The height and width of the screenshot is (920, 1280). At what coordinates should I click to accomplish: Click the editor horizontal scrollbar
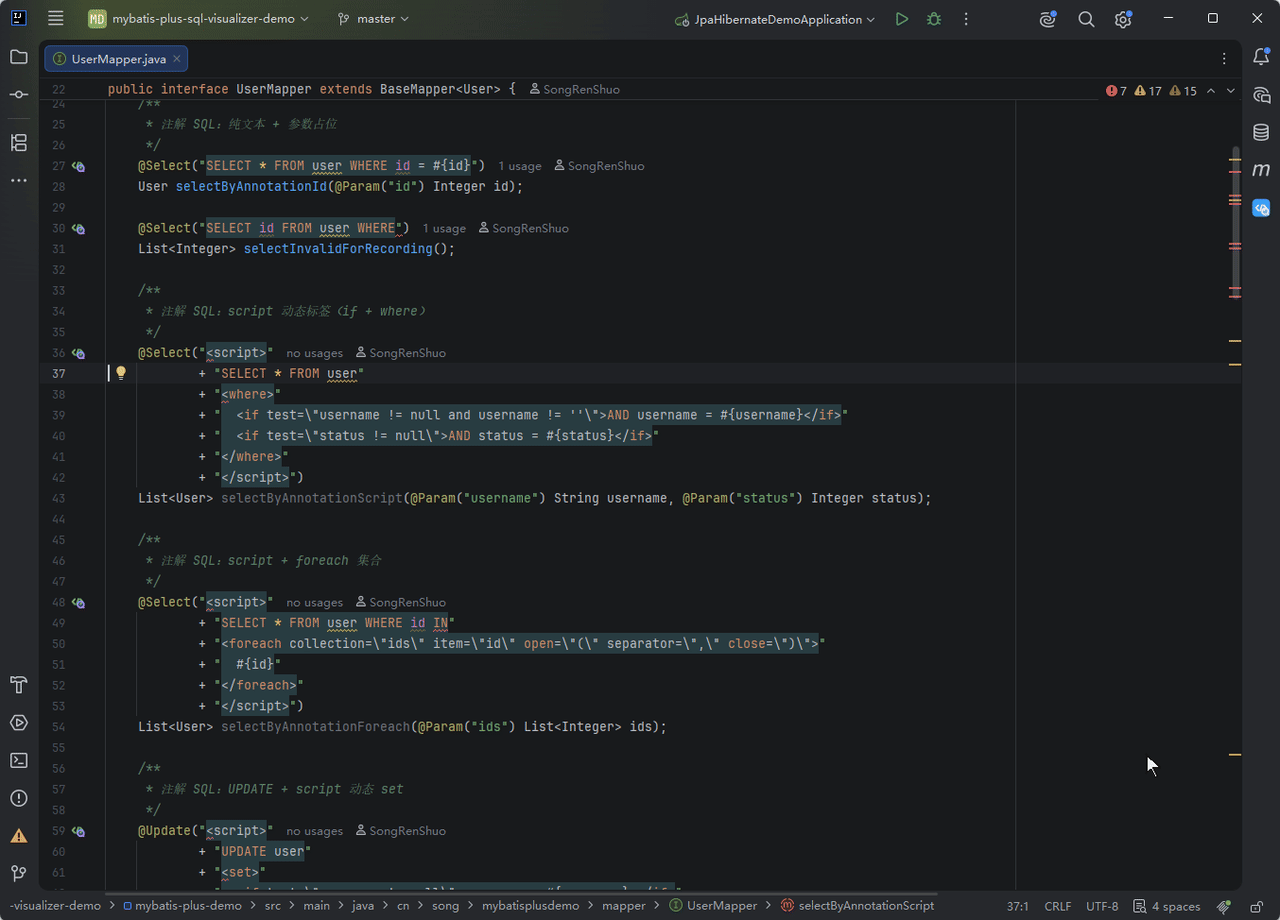(520, 893)
